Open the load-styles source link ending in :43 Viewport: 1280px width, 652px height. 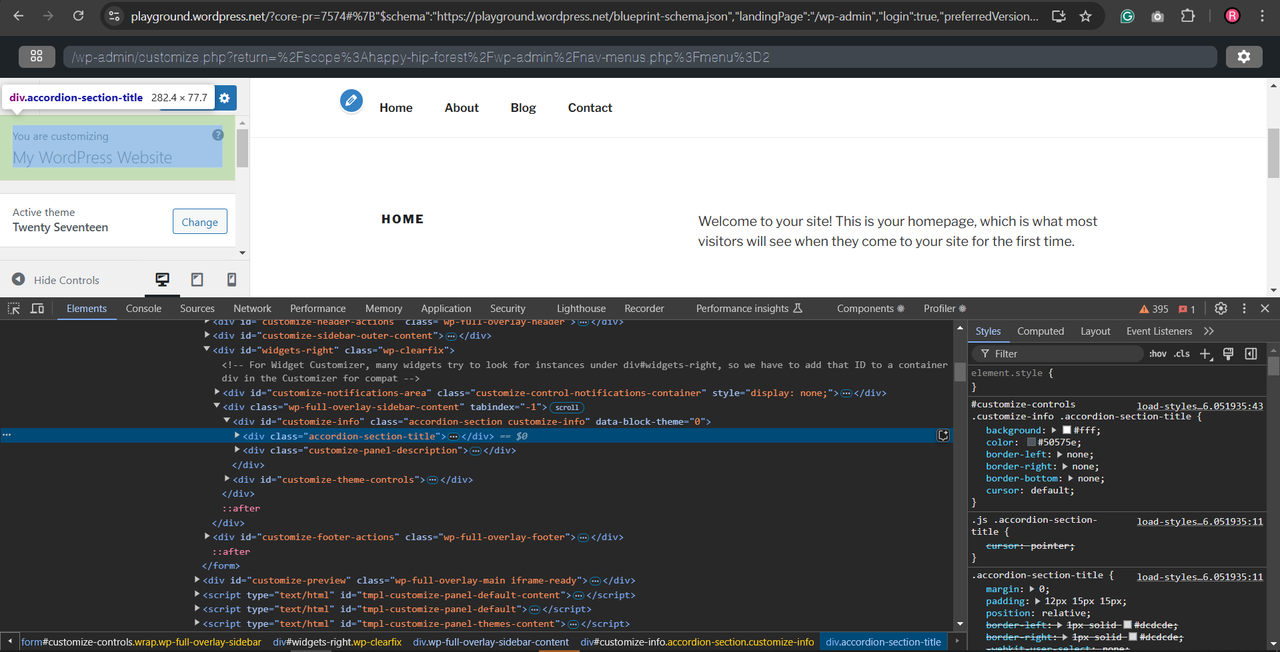click(1200, 406)
